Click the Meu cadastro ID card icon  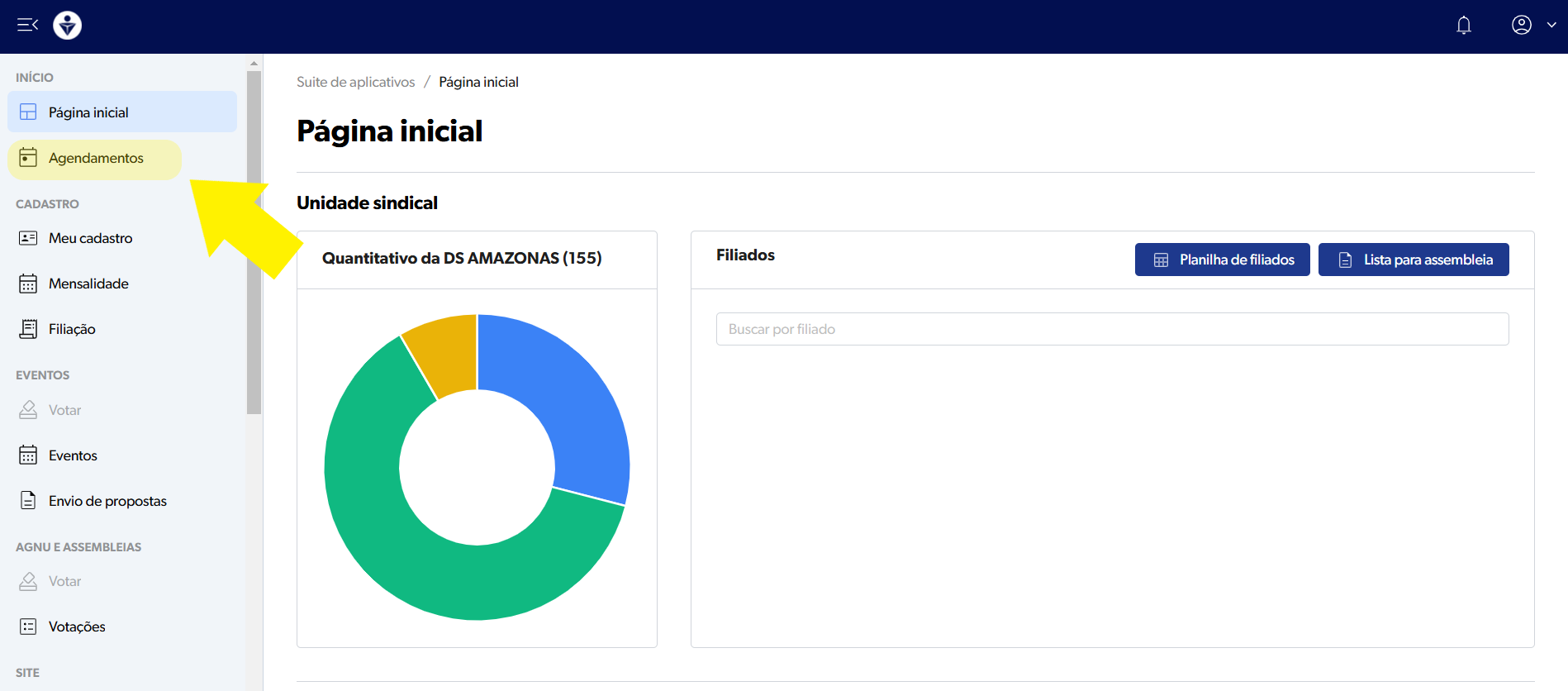28,238
